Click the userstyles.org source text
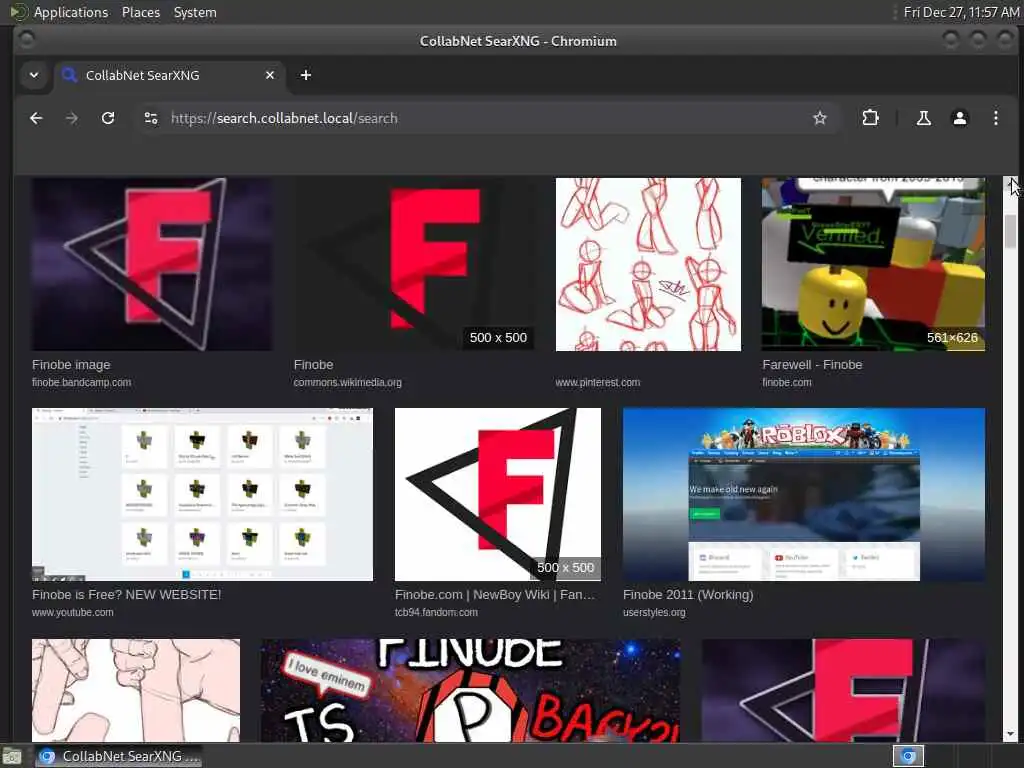1024x768 pixels. tap(654, 613)
